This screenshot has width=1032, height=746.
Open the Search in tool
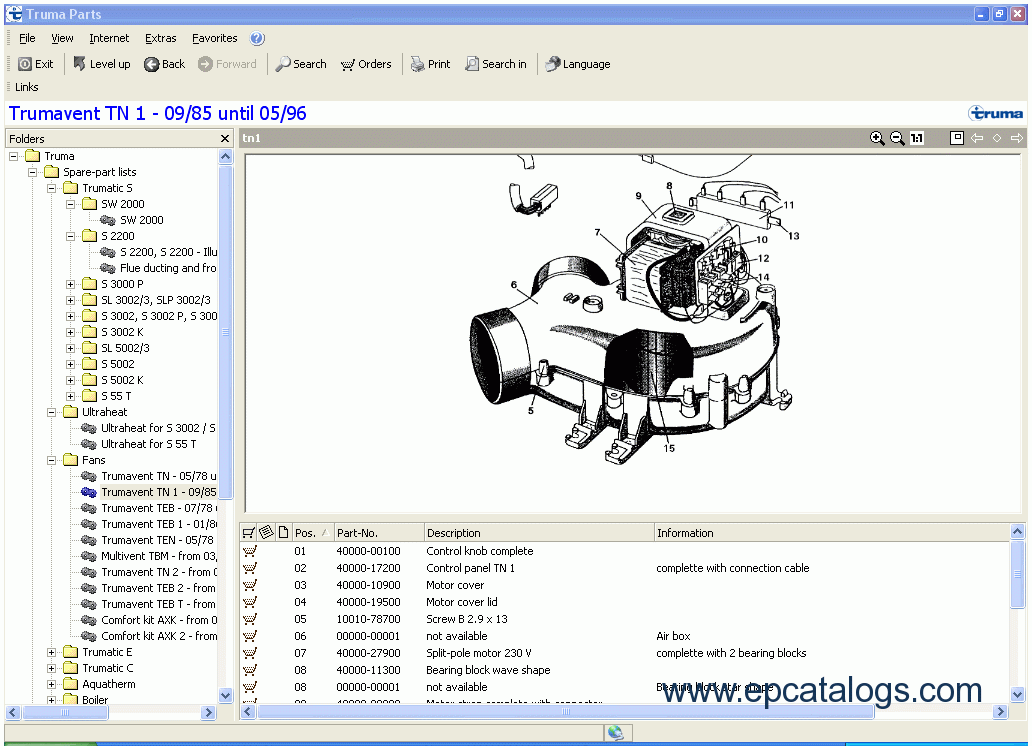[x=496, y=64]
